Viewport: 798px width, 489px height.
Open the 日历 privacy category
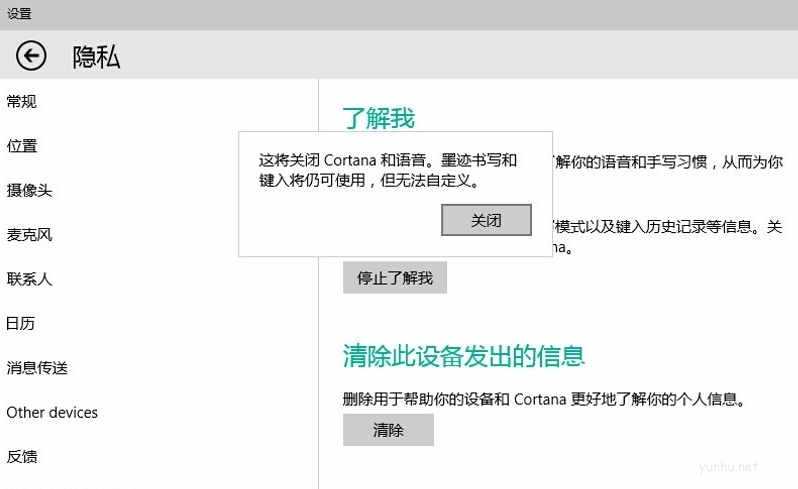20,323
